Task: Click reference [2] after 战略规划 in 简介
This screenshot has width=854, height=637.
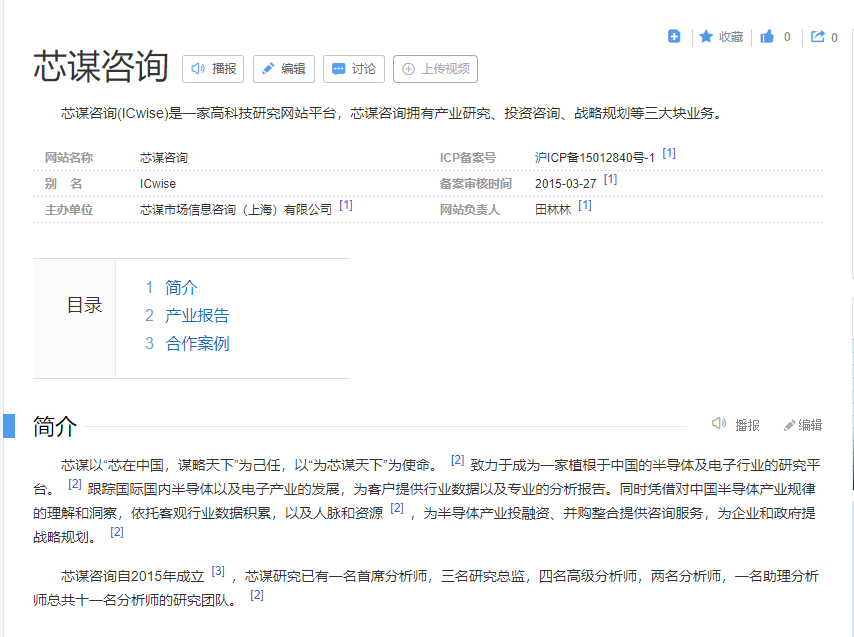Action: 117,532
